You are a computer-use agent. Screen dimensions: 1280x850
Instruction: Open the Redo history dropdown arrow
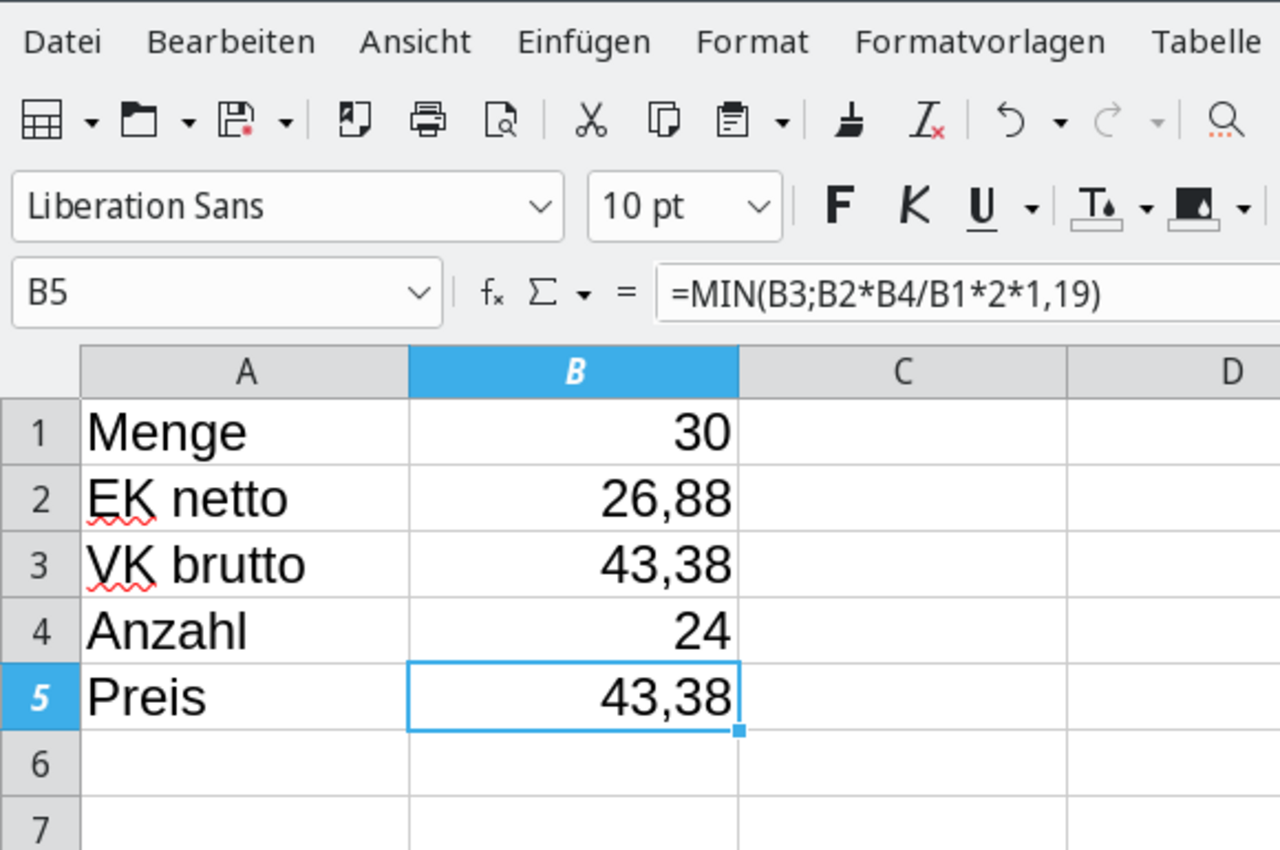point(1158,123)
